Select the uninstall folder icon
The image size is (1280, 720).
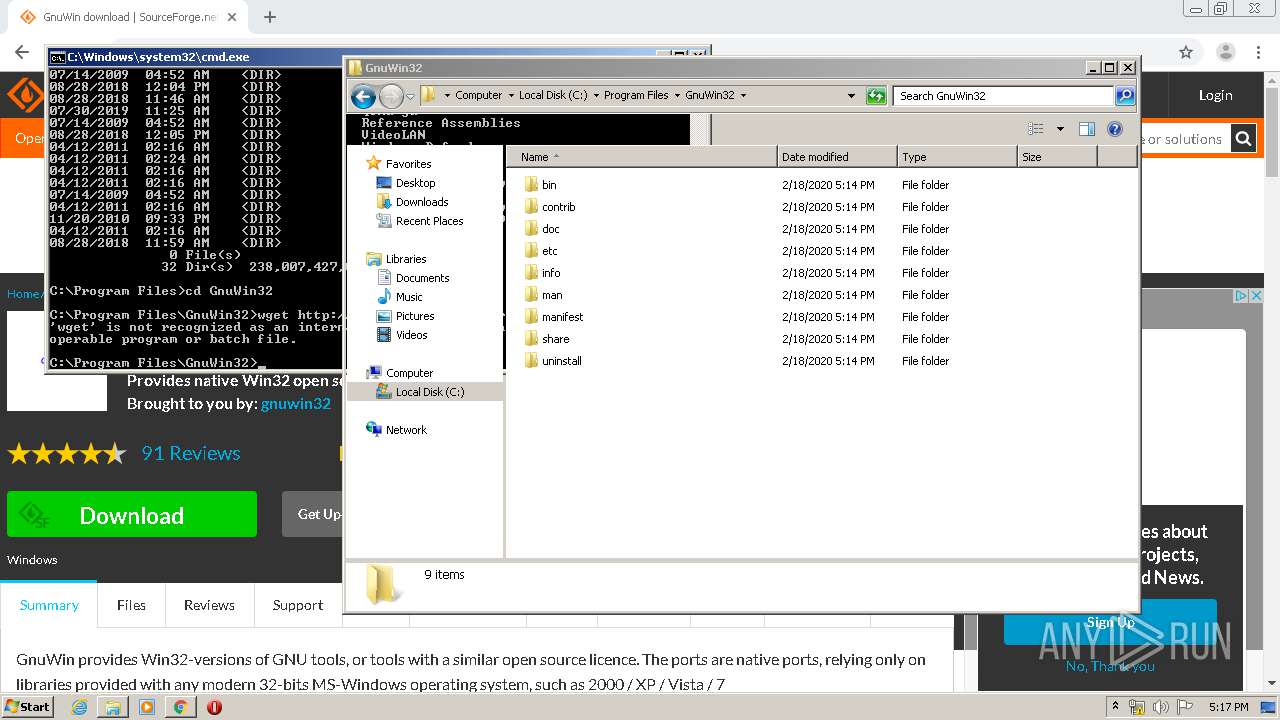coord(531,361)
